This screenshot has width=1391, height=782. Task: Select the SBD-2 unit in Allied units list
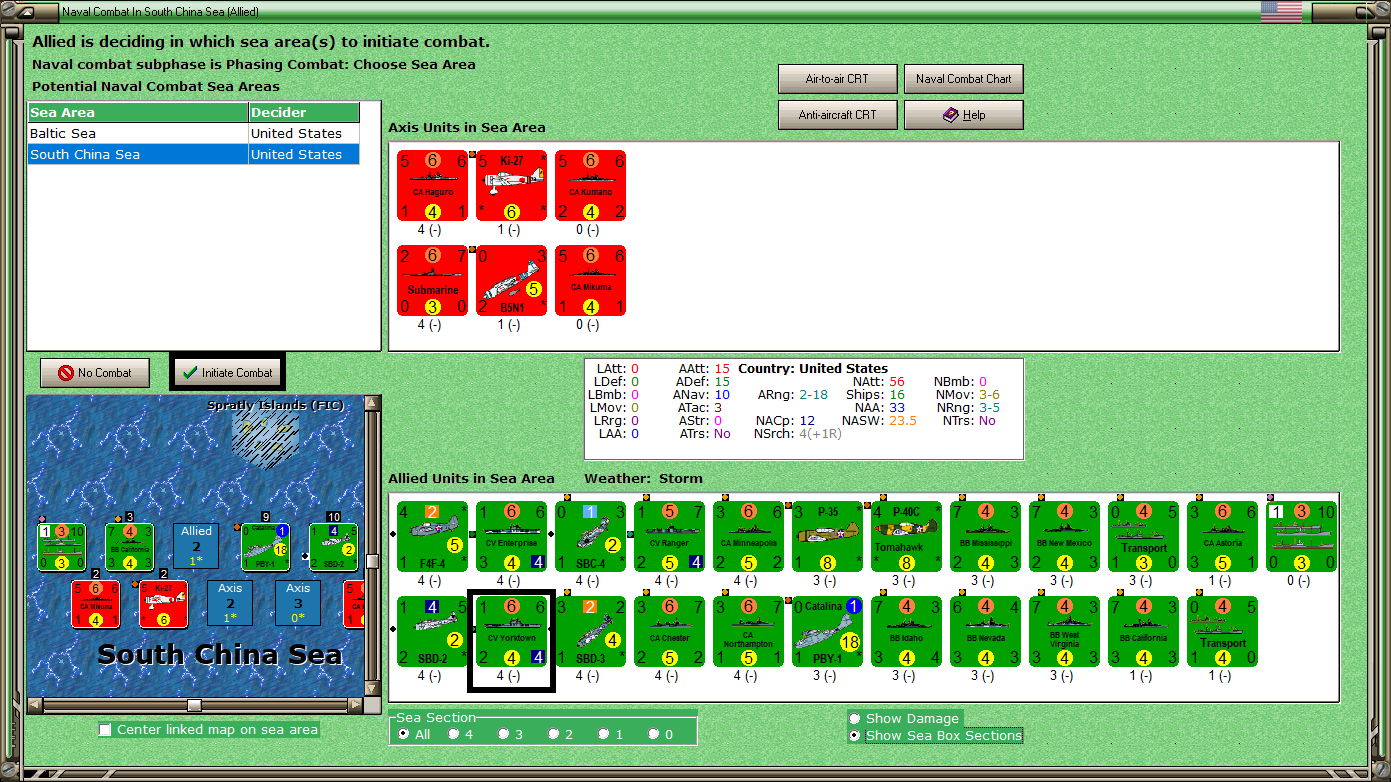click(432, 632)
